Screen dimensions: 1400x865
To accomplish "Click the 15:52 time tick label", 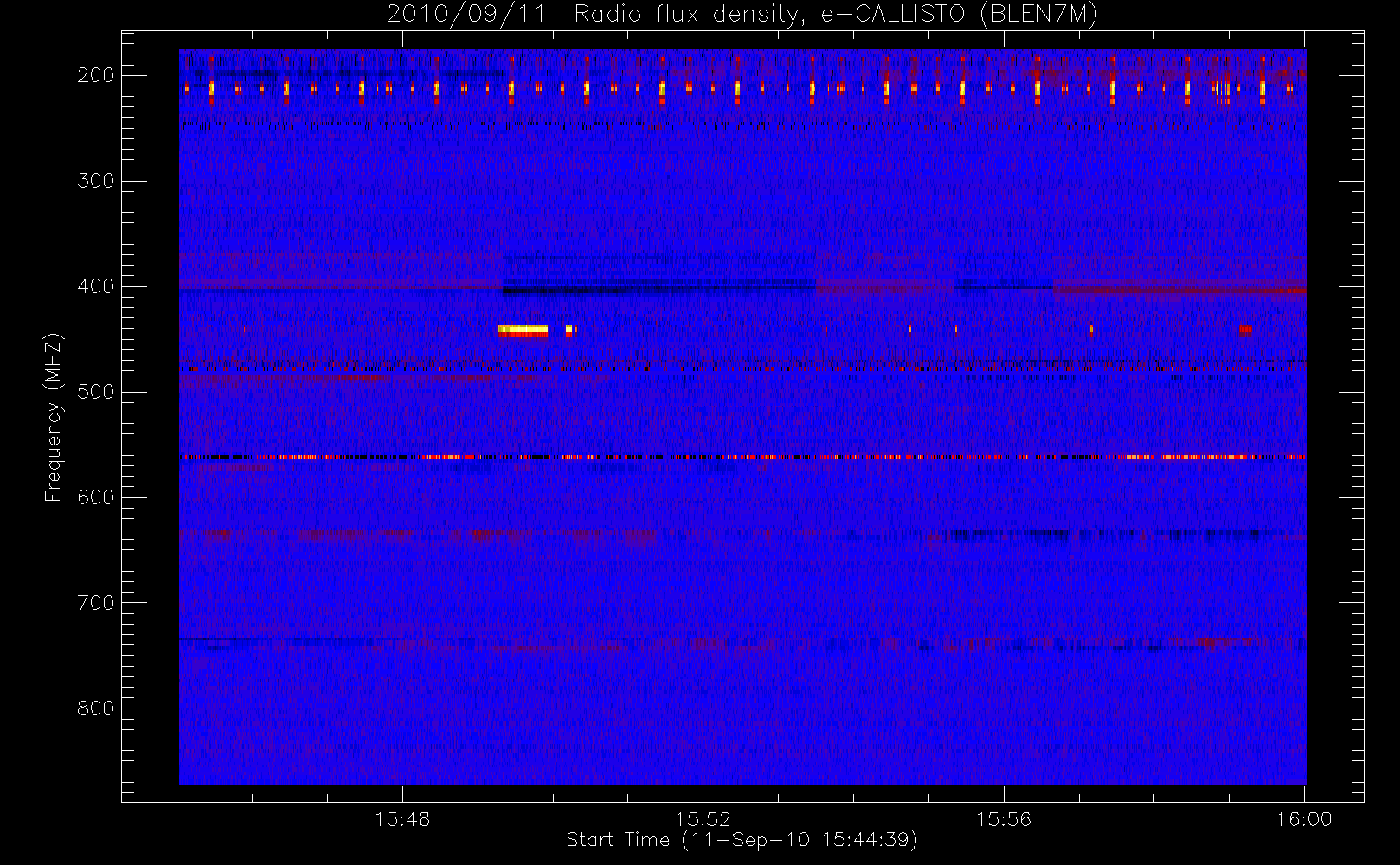I will (703, 819).
